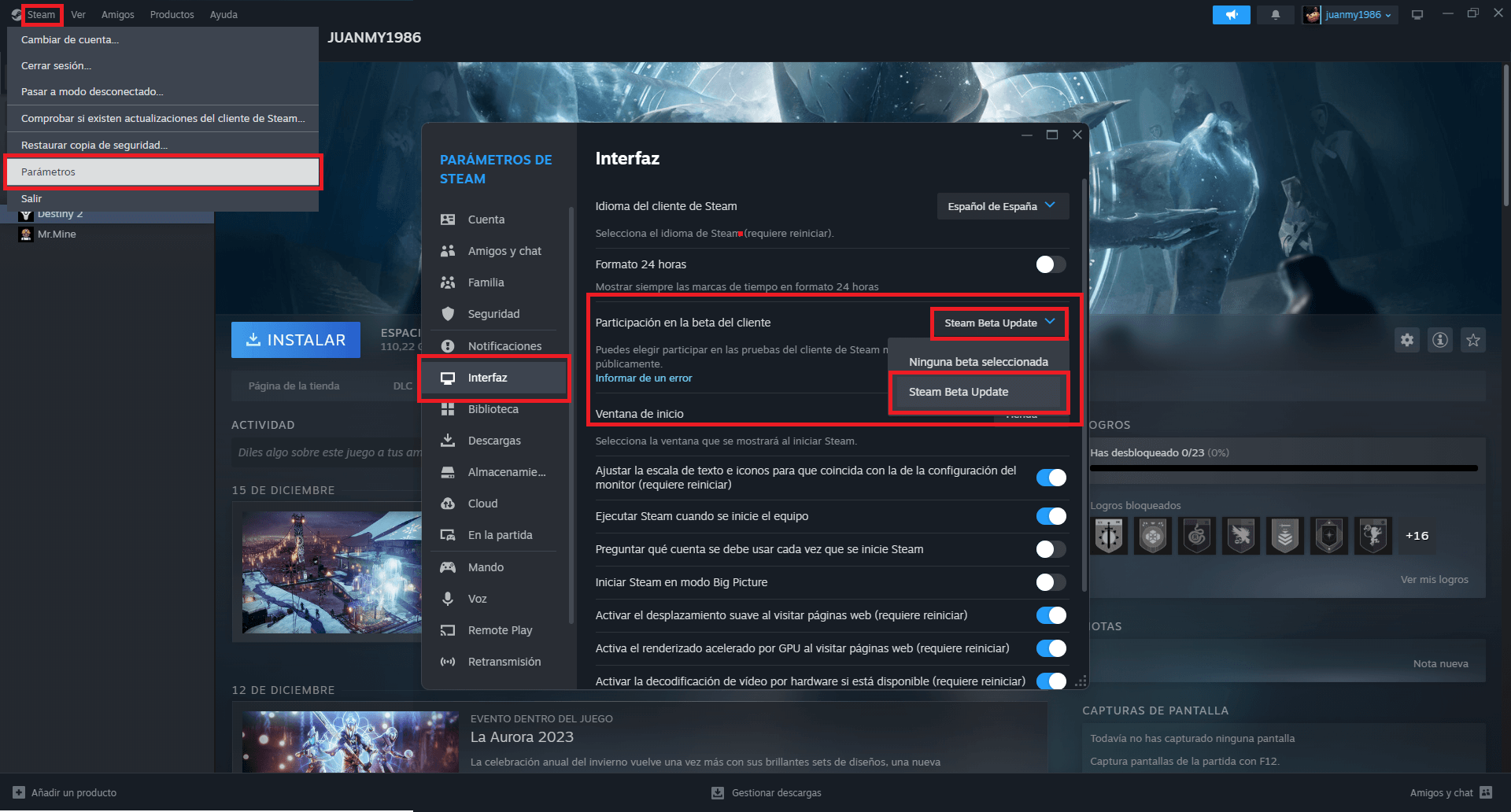Toggle renderizado acelerado por GPU
This screenshot has height=812, width=1511.
[x=1051, y=648]
